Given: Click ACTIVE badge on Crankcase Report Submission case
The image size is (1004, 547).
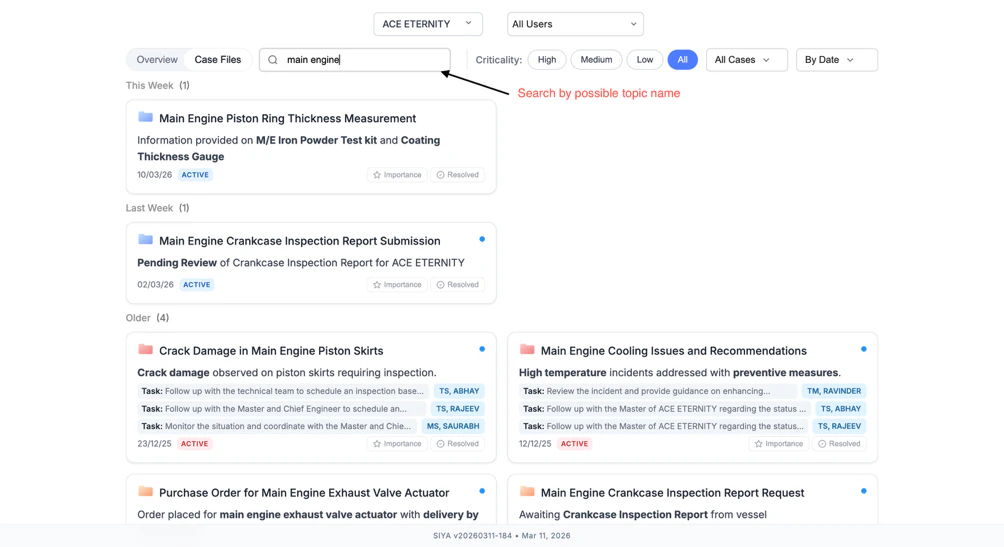Looking at the screenshot, I should [x=197, y=284].
